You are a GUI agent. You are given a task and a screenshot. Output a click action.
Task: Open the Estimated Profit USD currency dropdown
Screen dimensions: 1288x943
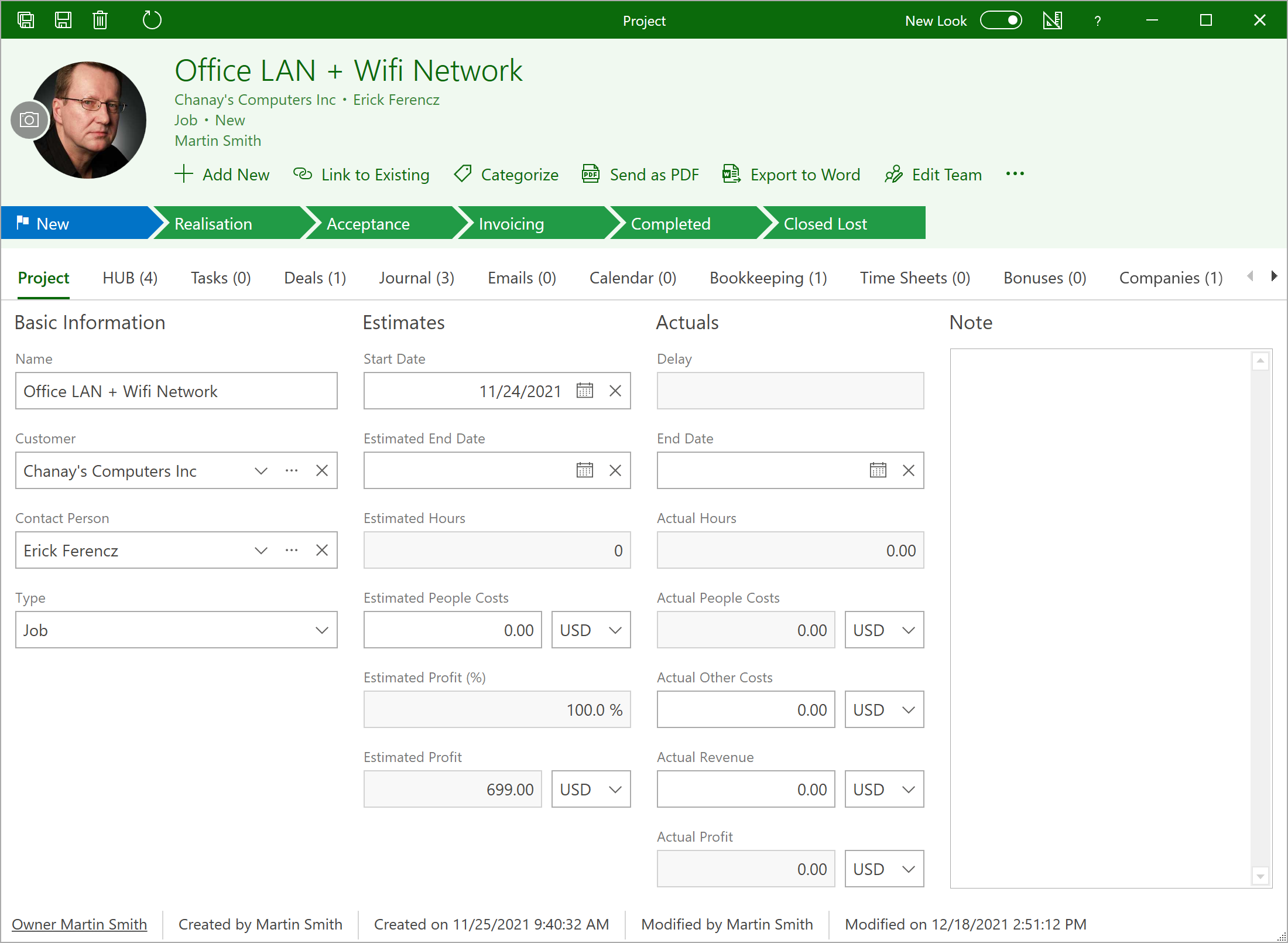coord(591,790)
